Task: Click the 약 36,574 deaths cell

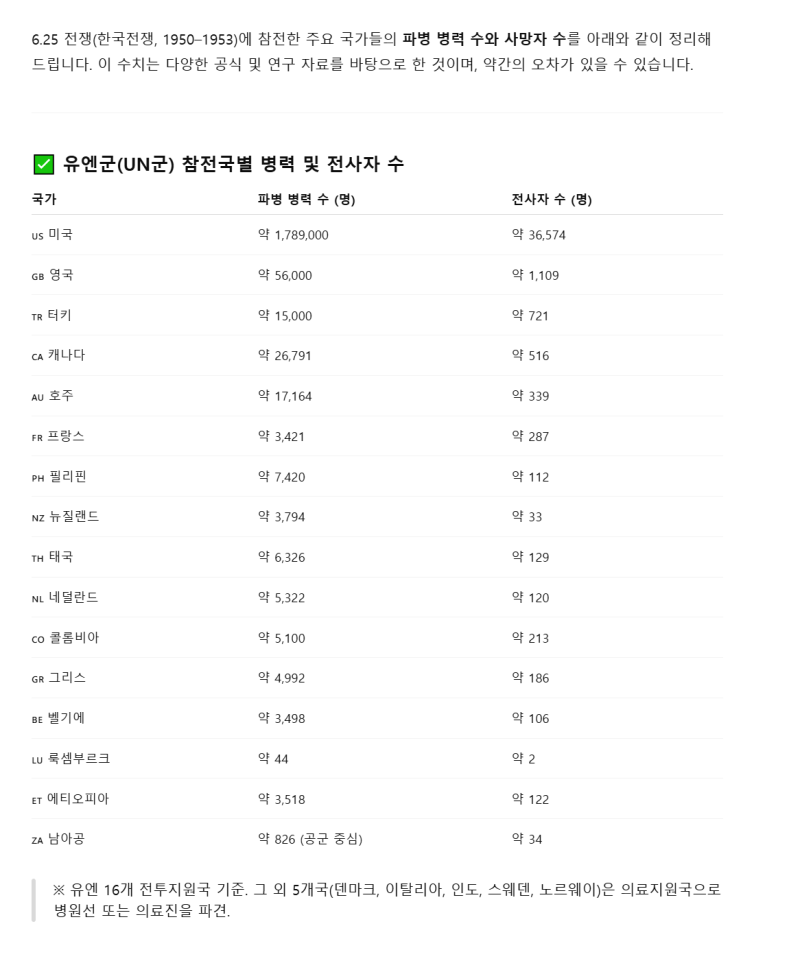Action: pos(538,235)
